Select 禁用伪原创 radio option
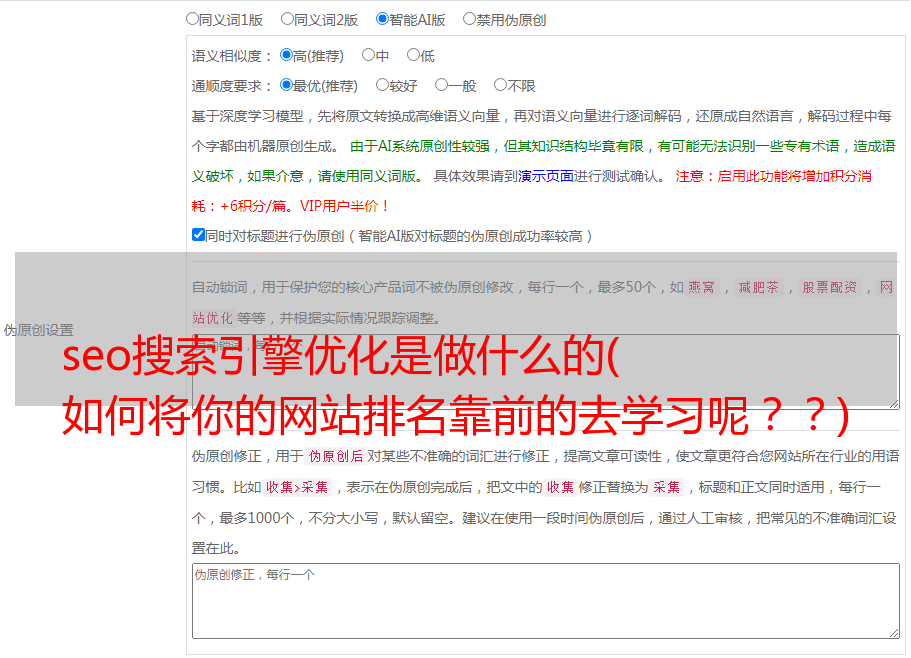Viewport: 911px width, 658px height. (469, 19)
